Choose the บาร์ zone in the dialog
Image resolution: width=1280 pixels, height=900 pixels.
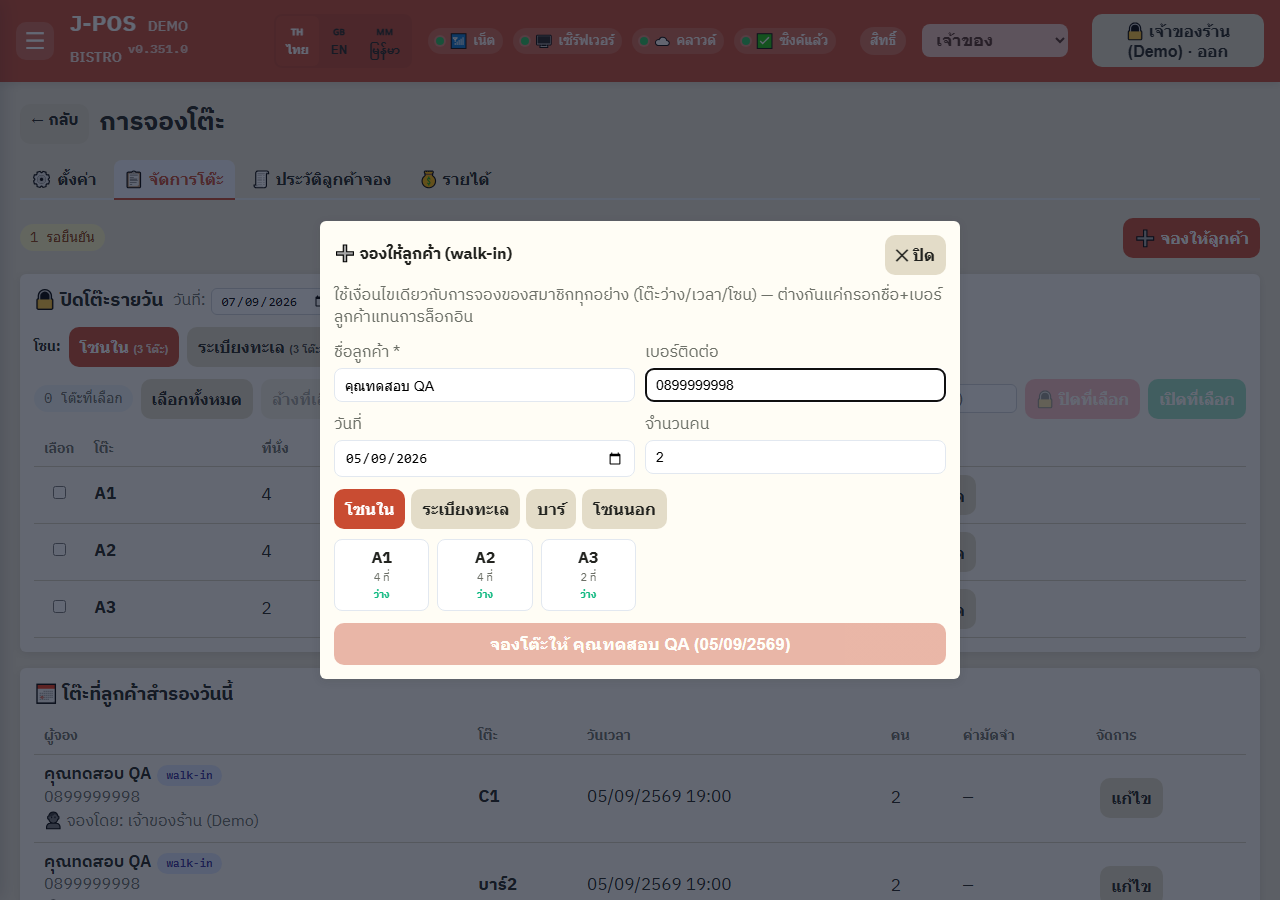[x=551, y=509]
